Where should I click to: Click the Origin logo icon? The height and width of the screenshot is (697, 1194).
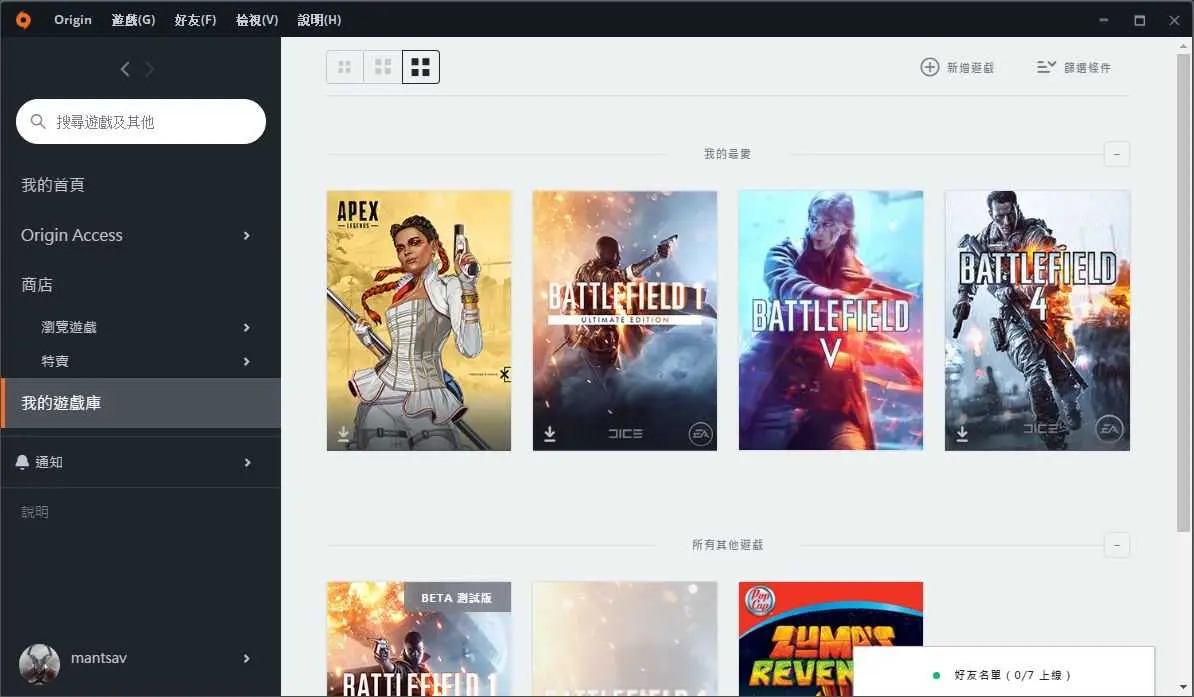(24, 20)
